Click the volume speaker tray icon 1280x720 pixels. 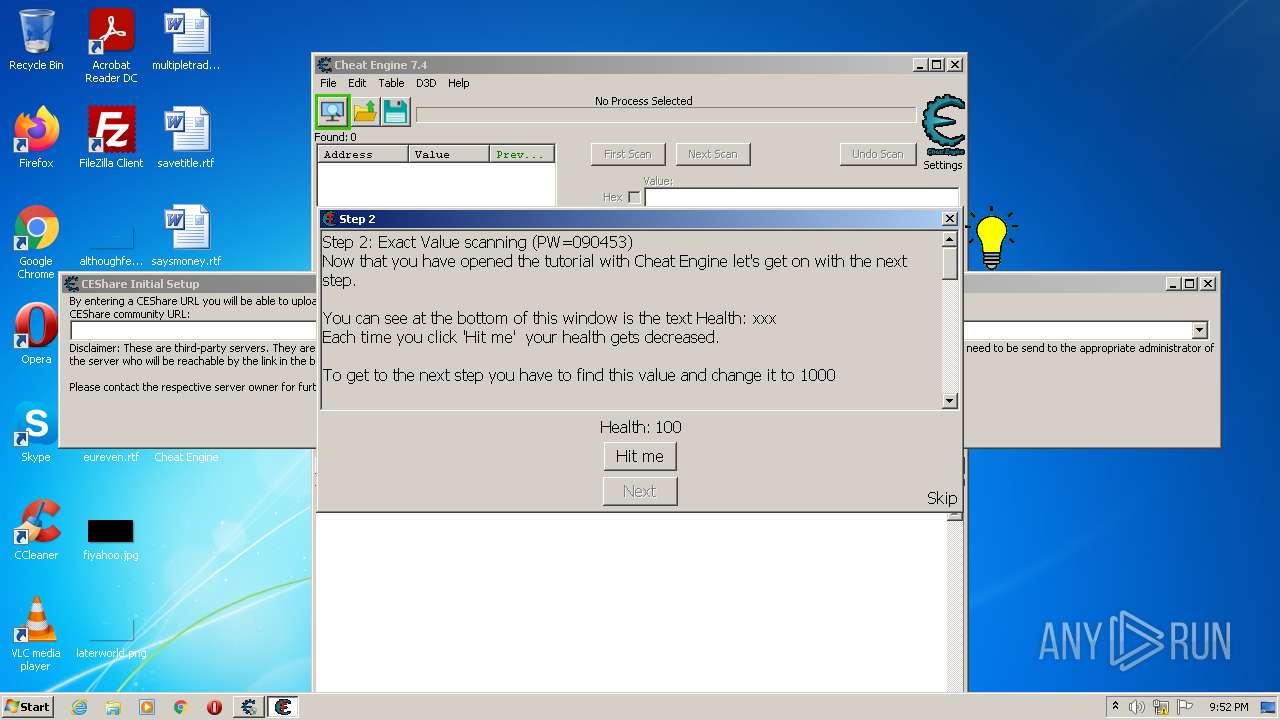[x=1137, y=707]
